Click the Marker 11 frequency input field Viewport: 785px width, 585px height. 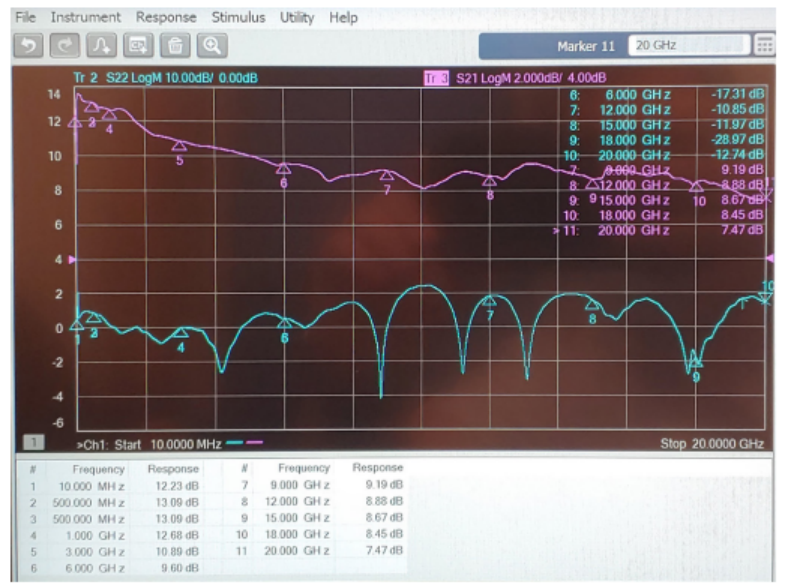[x=688, y=45]
